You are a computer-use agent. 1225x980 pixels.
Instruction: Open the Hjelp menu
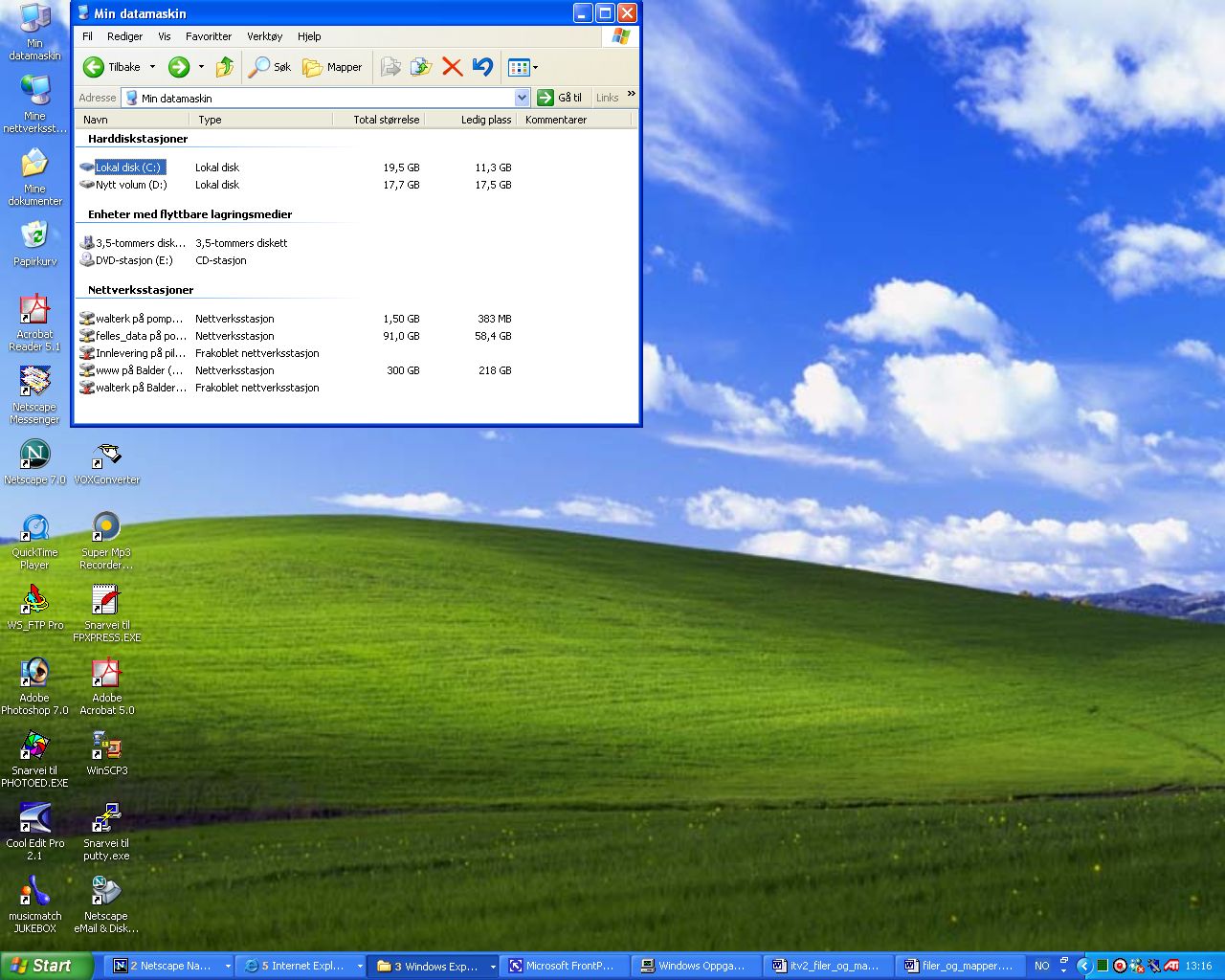309,36
